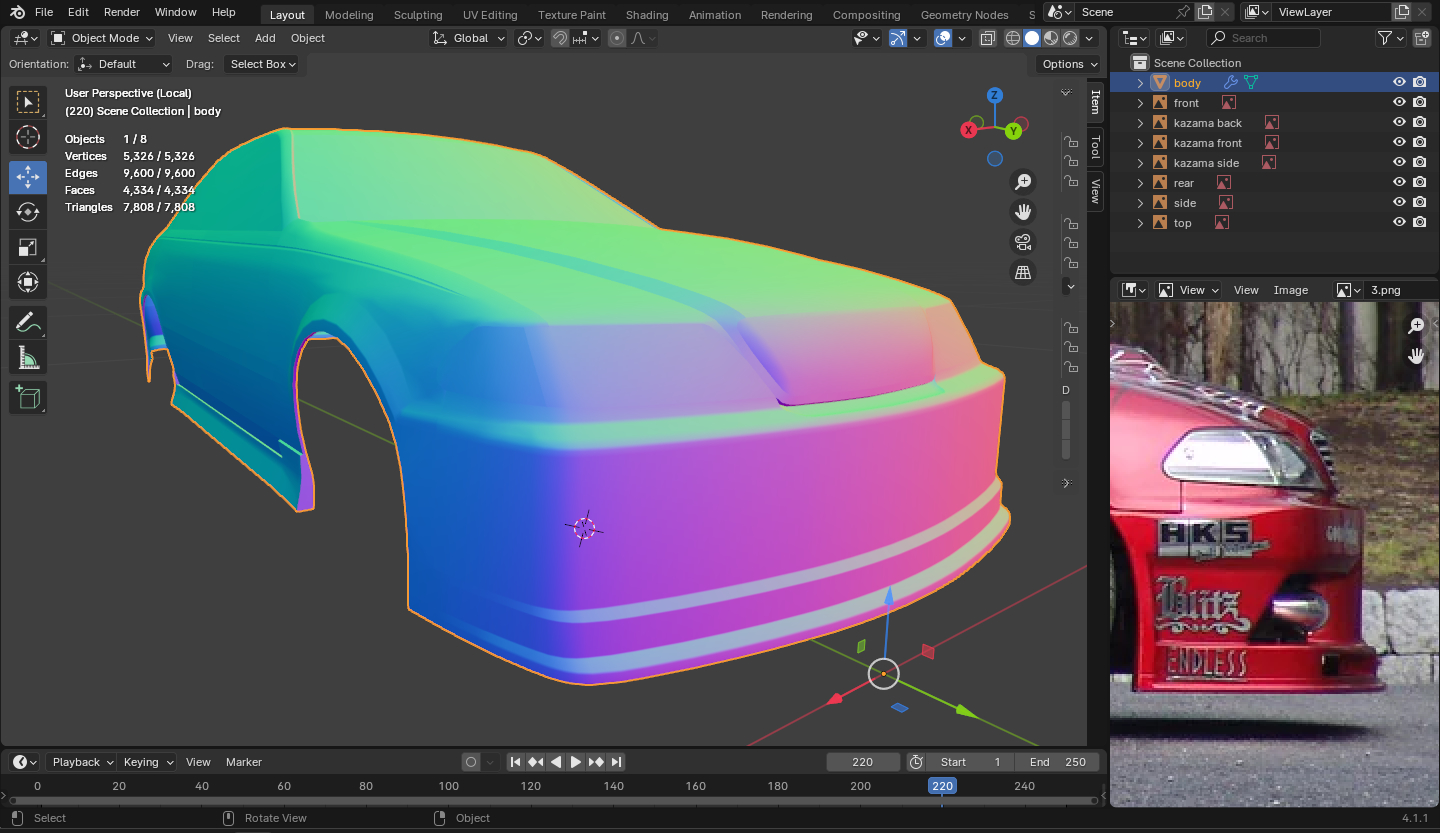Image resolution: width=1440 pixels, height=833 pixels.
Task: Choose the Annotate tool
Action: (x=28, y=322)
